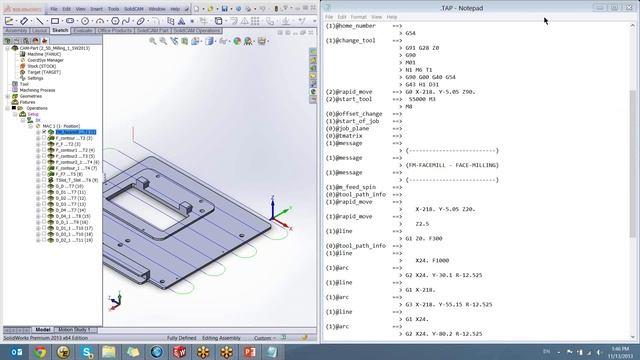Select the Spline sketch tool
The image size is (640, 360).
click(x=126, y=21)
